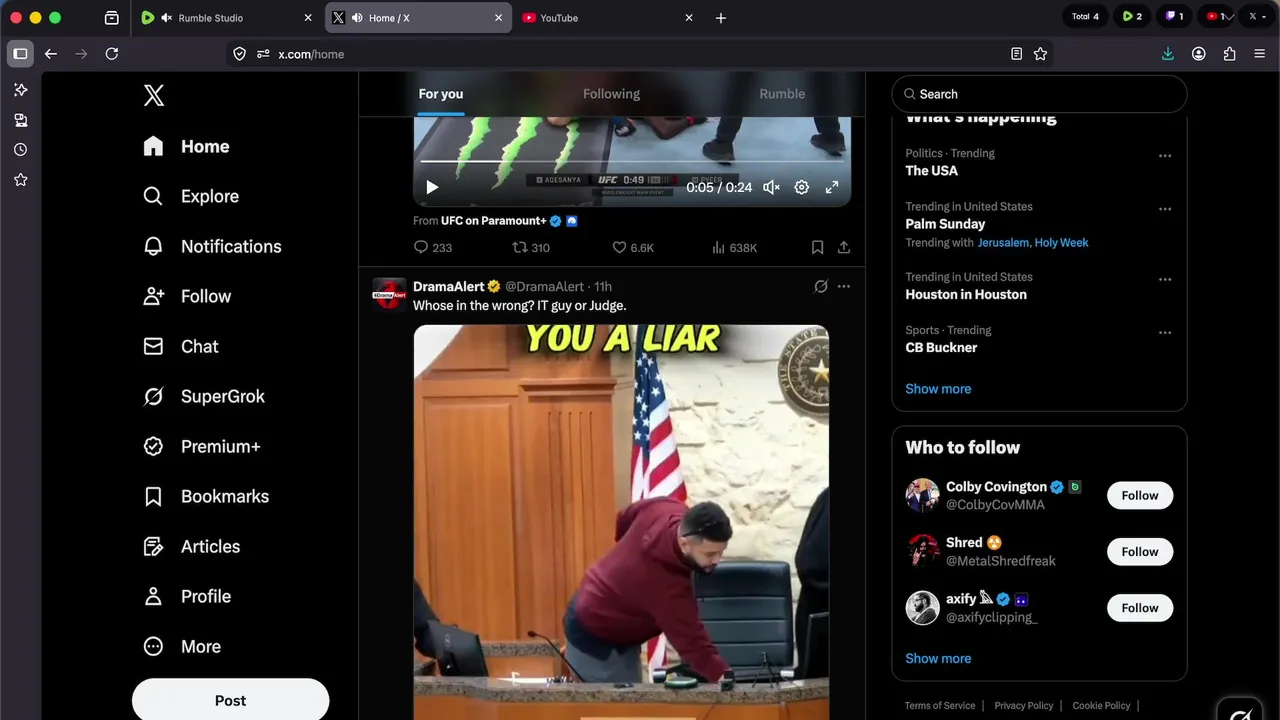1280x720 pixels.
Task: Open UFC video settings gear
Action: [801, 187]
